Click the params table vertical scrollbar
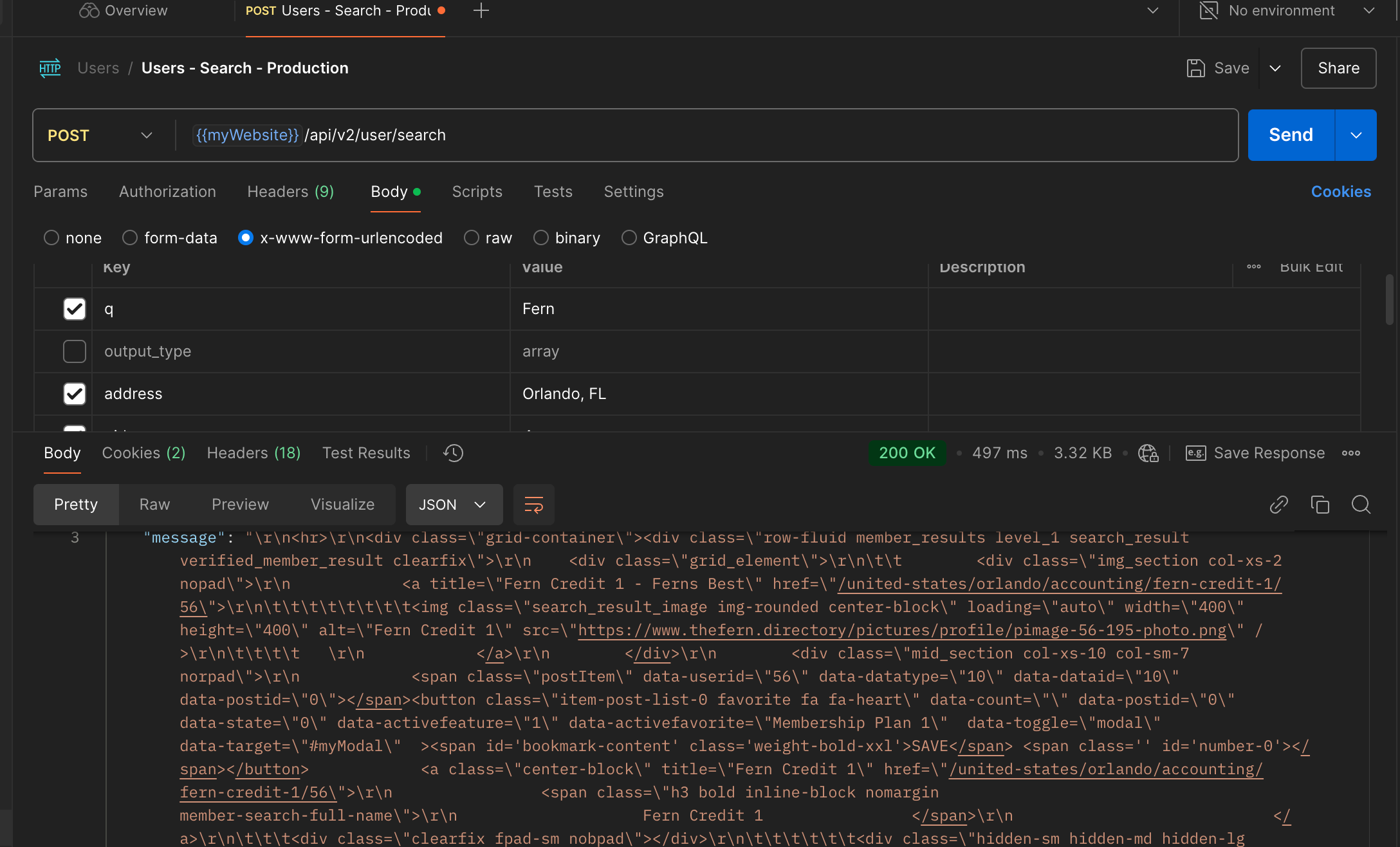Viewport: 1400px width, 847px height. [x=1389, y=300]
